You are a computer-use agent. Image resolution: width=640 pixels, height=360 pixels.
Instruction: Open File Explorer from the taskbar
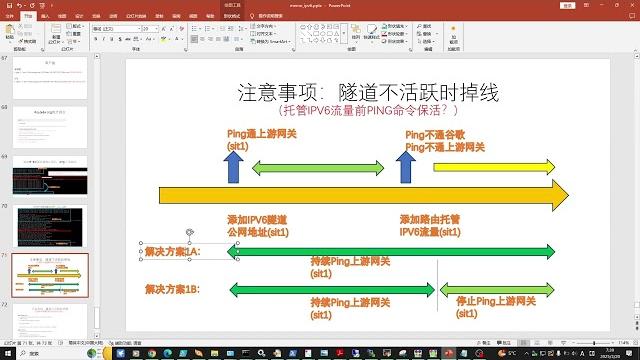coord(215,353)
